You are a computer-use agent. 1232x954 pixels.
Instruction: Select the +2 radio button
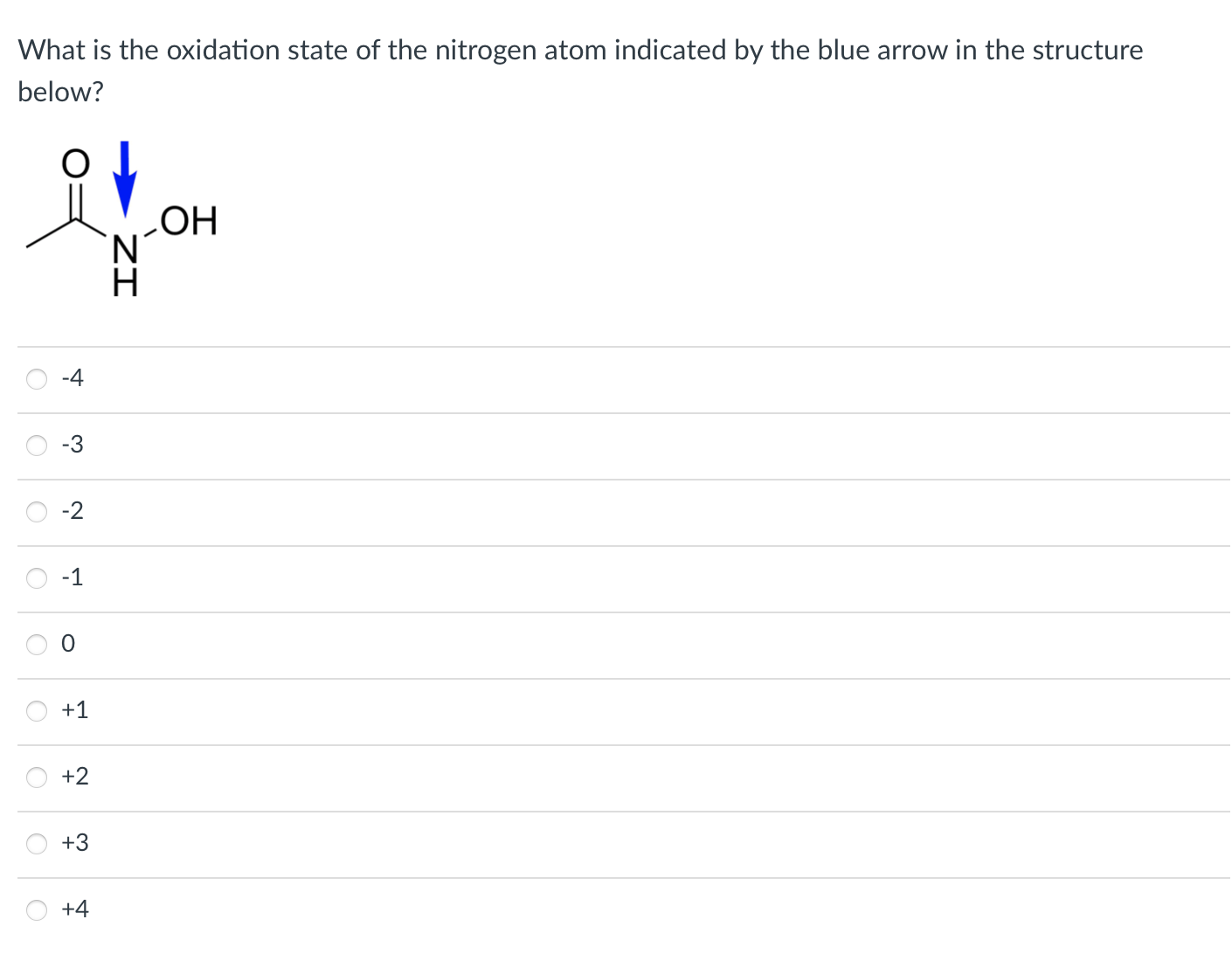point(37,777)
